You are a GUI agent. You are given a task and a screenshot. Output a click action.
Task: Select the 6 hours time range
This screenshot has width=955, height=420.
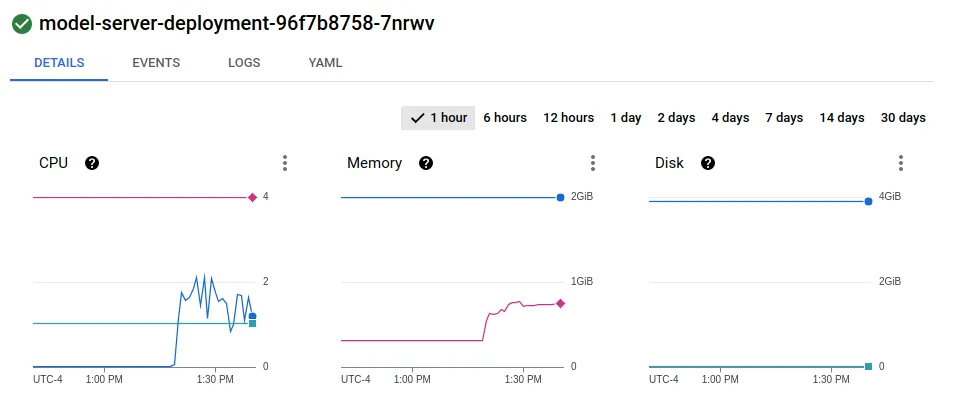(x=505, y=118)
